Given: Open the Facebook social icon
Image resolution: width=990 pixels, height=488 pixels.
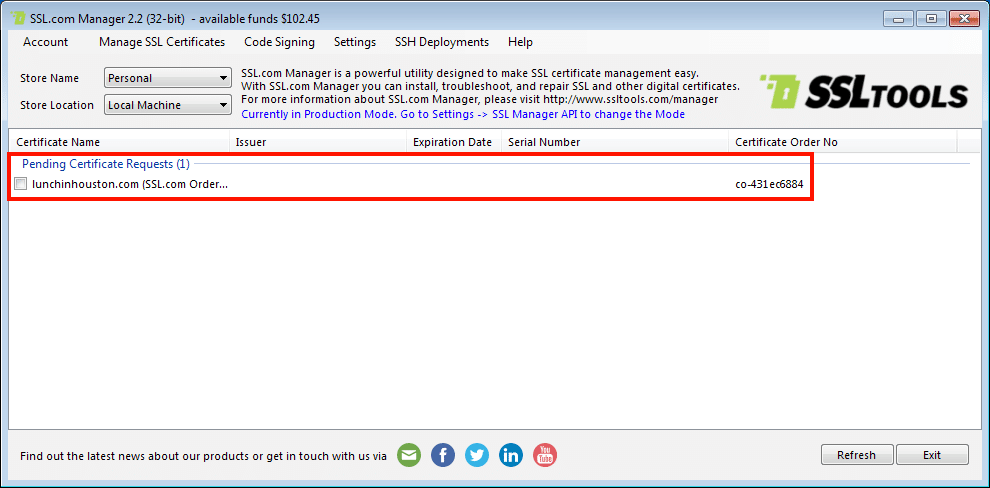Looking at the screenshot, I should pyautogui.click(x=443, y=455).
